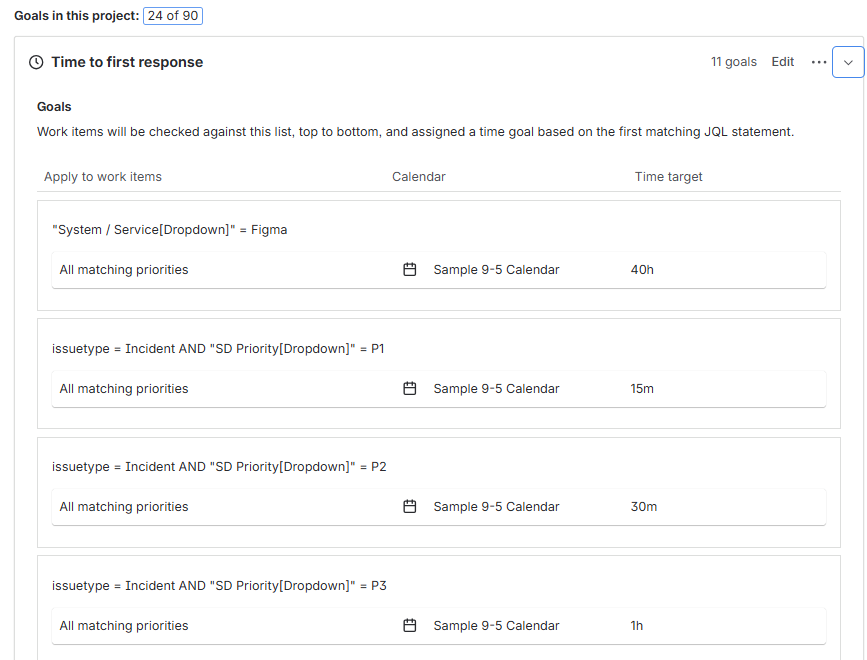Select the P1 incident JQL statement
867x660 pixels.
[219, 348]
